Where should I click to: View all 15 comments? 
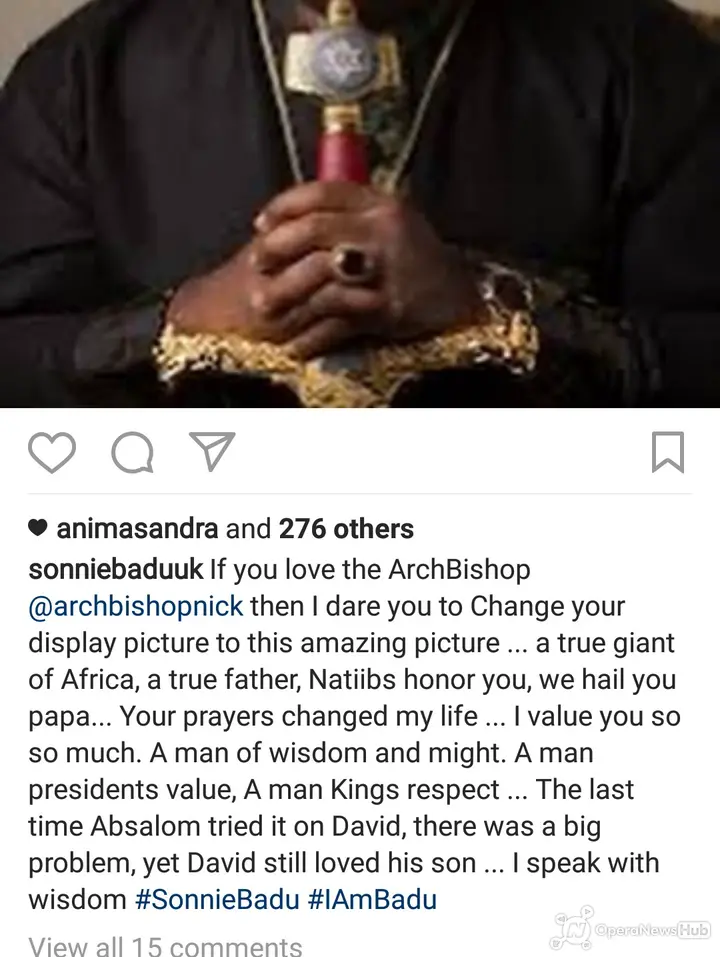click(x=165, y=945)
